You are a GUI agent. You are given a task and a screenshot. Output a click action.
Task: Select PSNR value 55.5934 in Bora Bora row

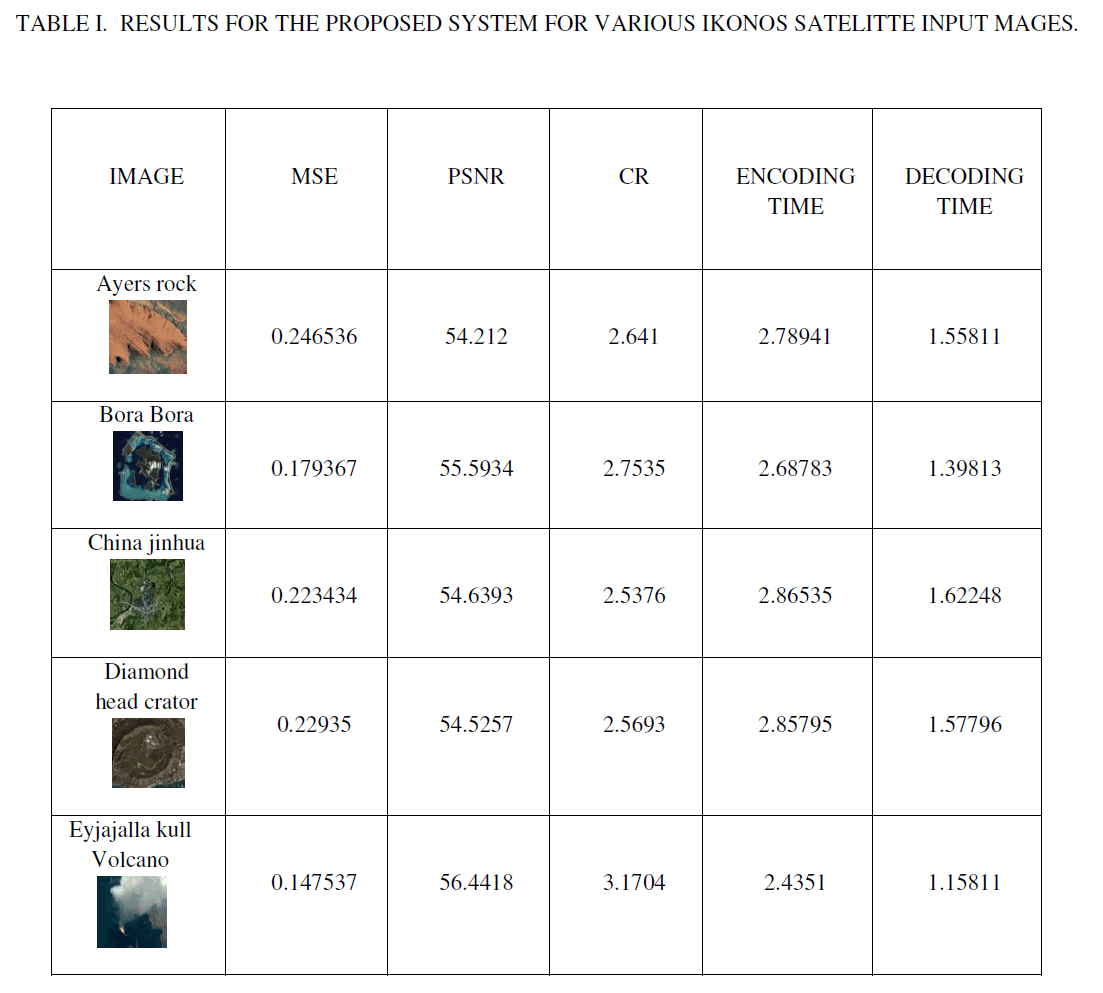point(476,468)
